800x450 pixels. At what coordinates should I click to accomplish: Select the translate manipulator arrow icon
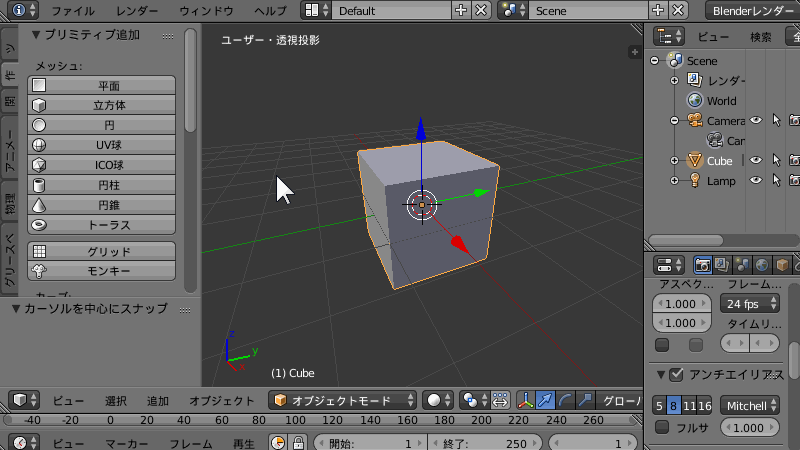coord(546,400)
